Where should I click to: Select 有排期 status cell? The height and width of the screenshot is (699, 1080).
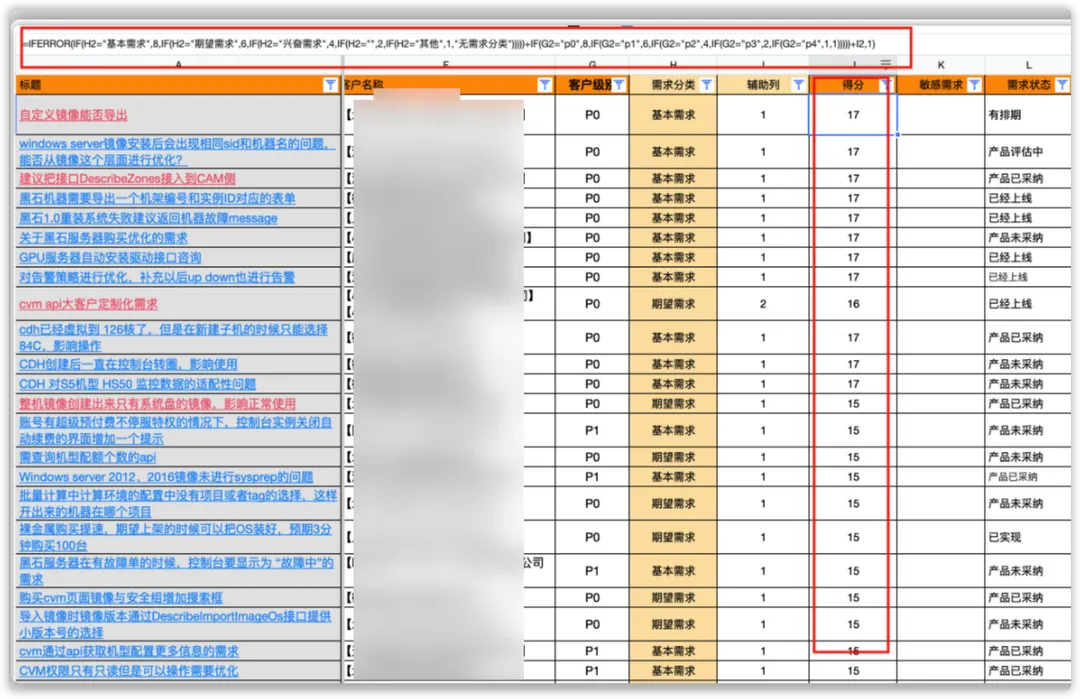tap(1028, 115)
